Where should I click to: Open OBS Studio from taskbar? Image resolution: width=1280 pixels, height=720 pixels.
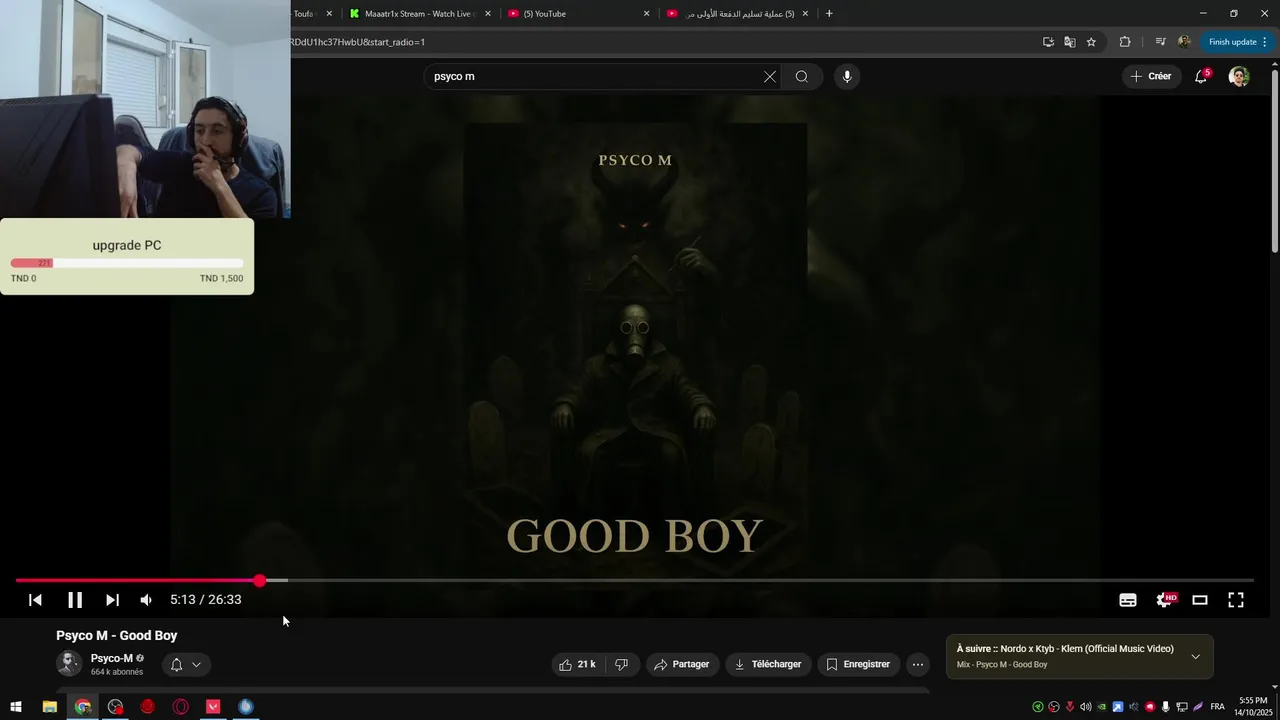tap(115, 707)
